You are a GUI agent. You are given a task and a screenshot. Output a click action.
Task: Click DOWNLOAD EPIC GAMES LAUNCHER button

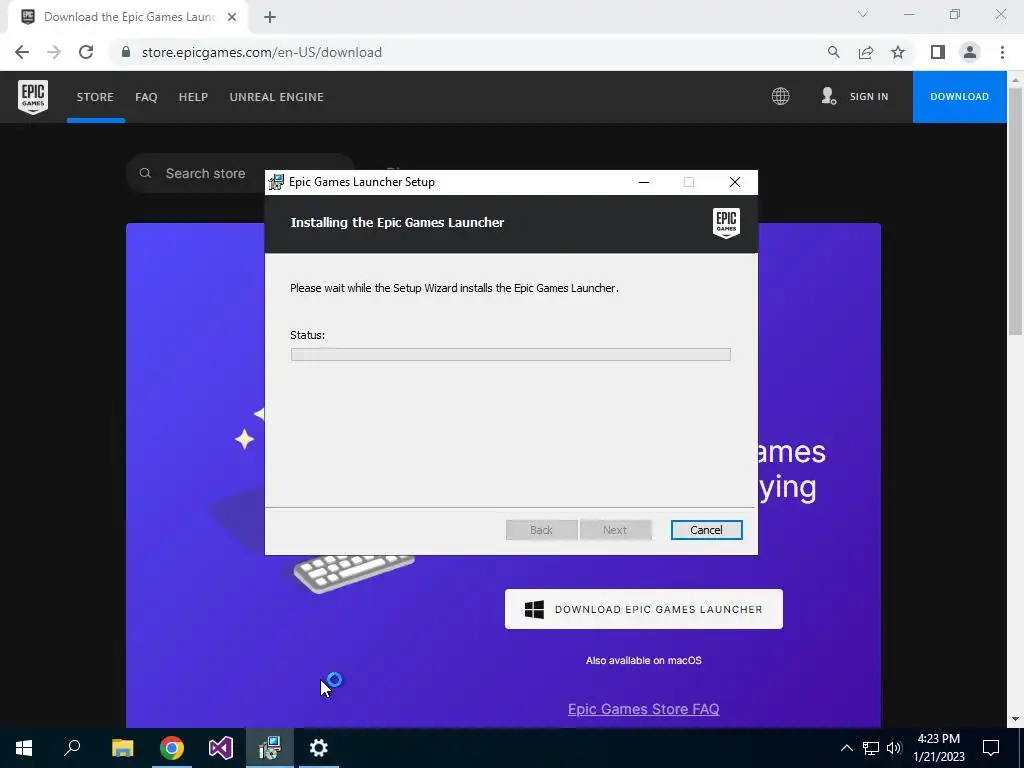tap(643, 609)
